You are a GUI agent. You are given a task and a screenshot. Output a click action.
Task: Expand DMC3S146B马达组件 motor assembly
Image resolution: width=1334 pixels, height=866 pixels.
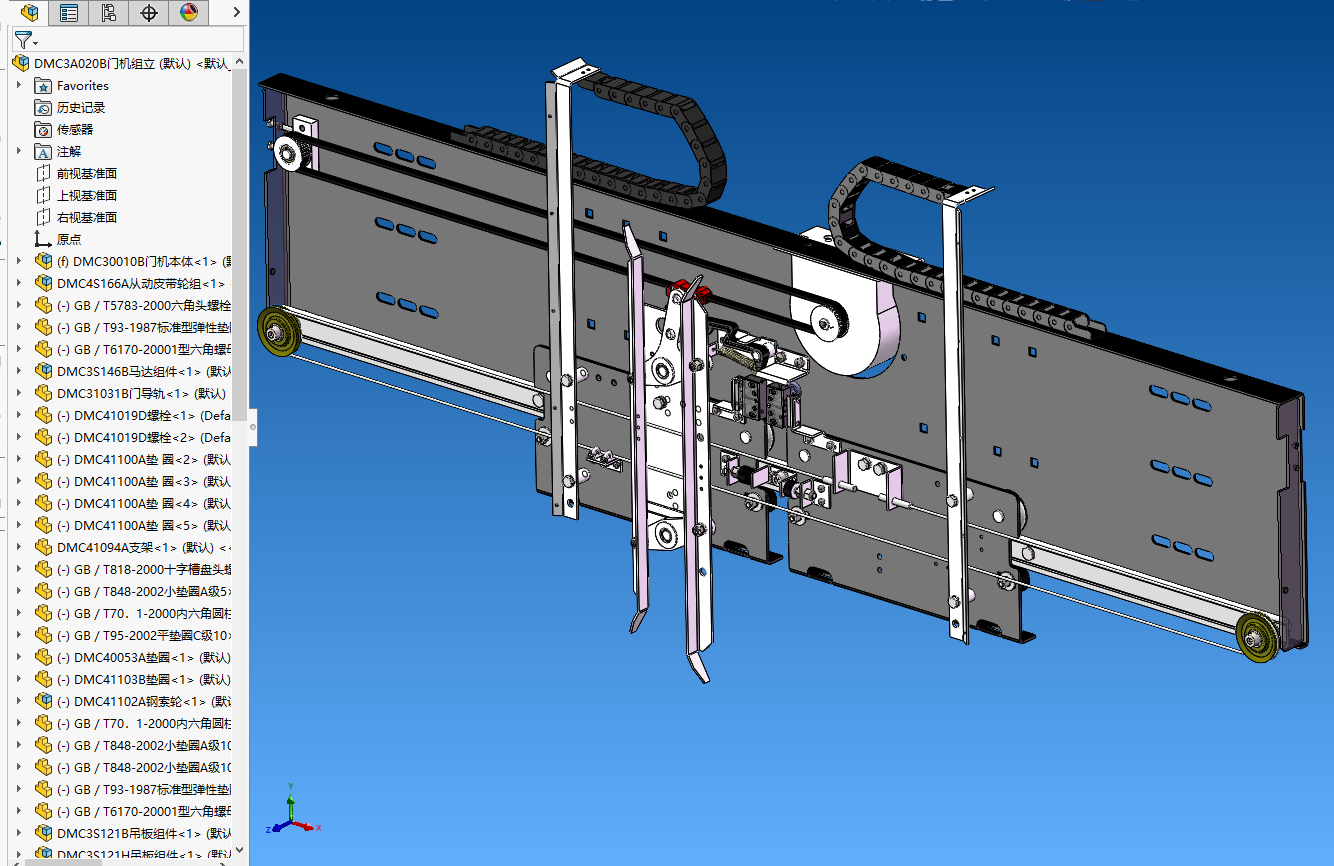[x=19, y=372]
